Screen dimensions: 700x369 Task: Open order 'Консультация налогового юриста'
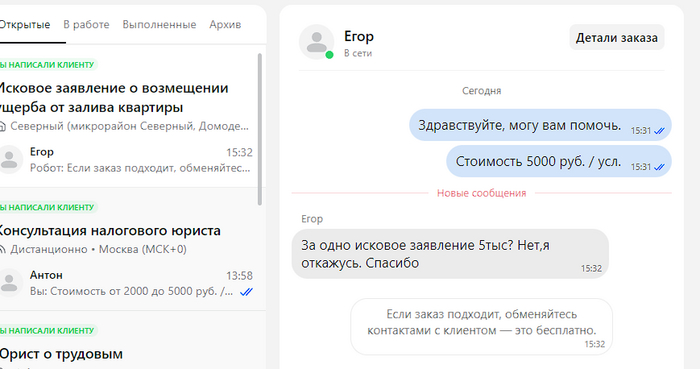[x=110, y=231]
